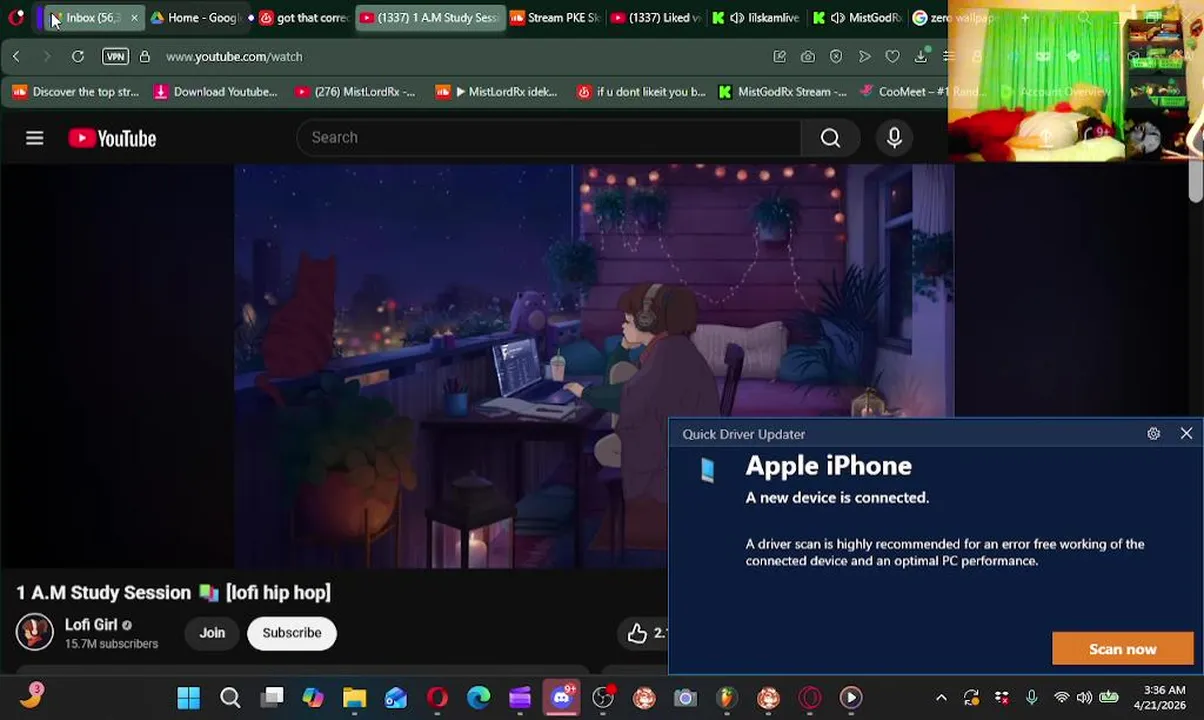This screenshot has height=720, width=1204.
Task: Start voice search with microphone icon
Action: 894,138
